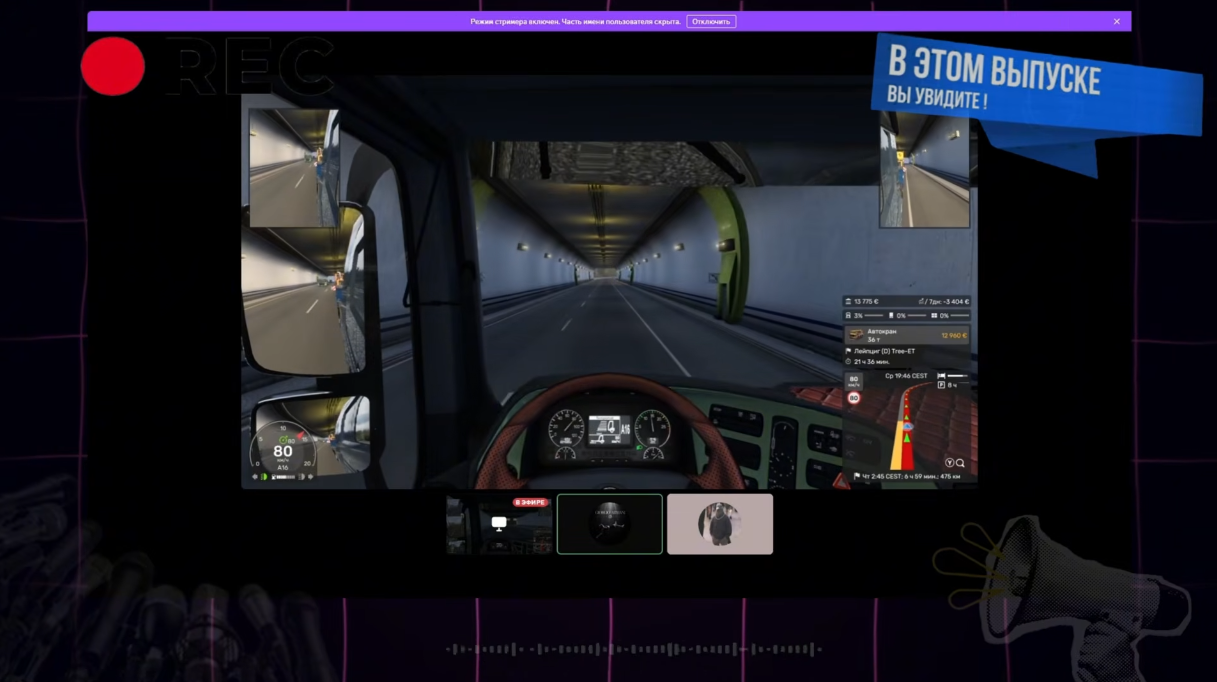Click the green headlight icon under speedometer
This screenshot has height=682, width=1217.
264,477
